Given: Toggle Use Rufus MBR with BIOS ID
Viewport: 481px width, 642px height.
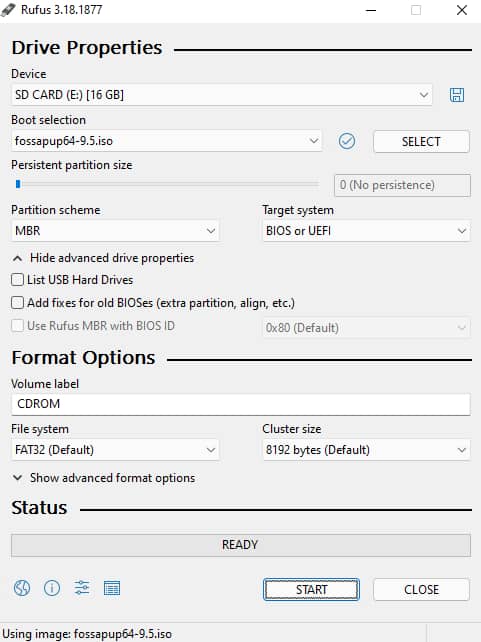Looking at the screenshot, I should tap(17, 326).
